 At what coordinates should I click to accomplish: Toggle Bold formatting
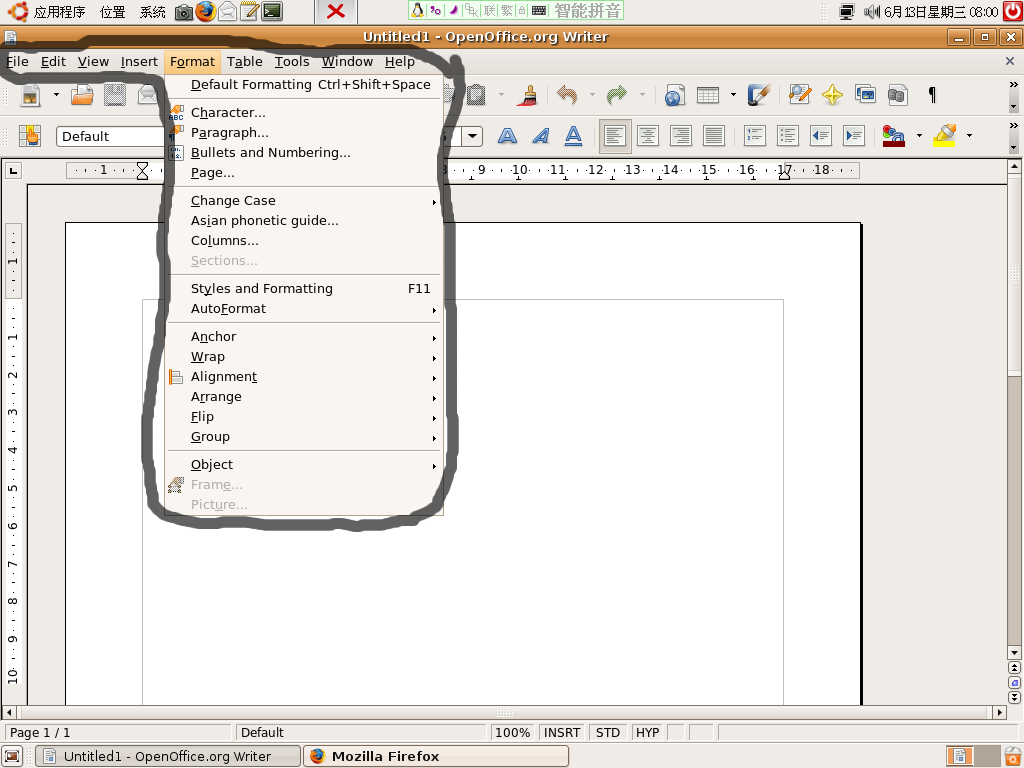point(507,136)
